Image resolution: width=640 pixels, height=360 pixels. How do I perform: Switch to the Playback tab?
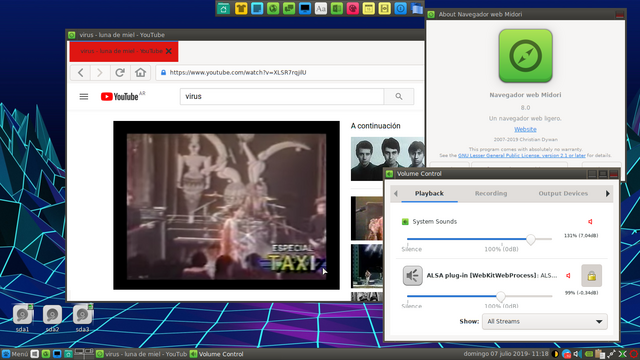429,193
